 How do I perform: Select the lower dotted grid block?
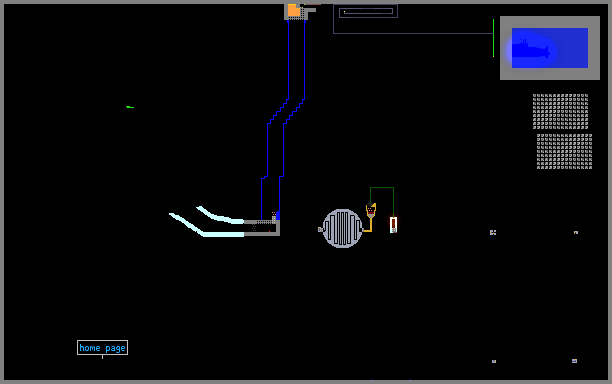tap(564, 151)
